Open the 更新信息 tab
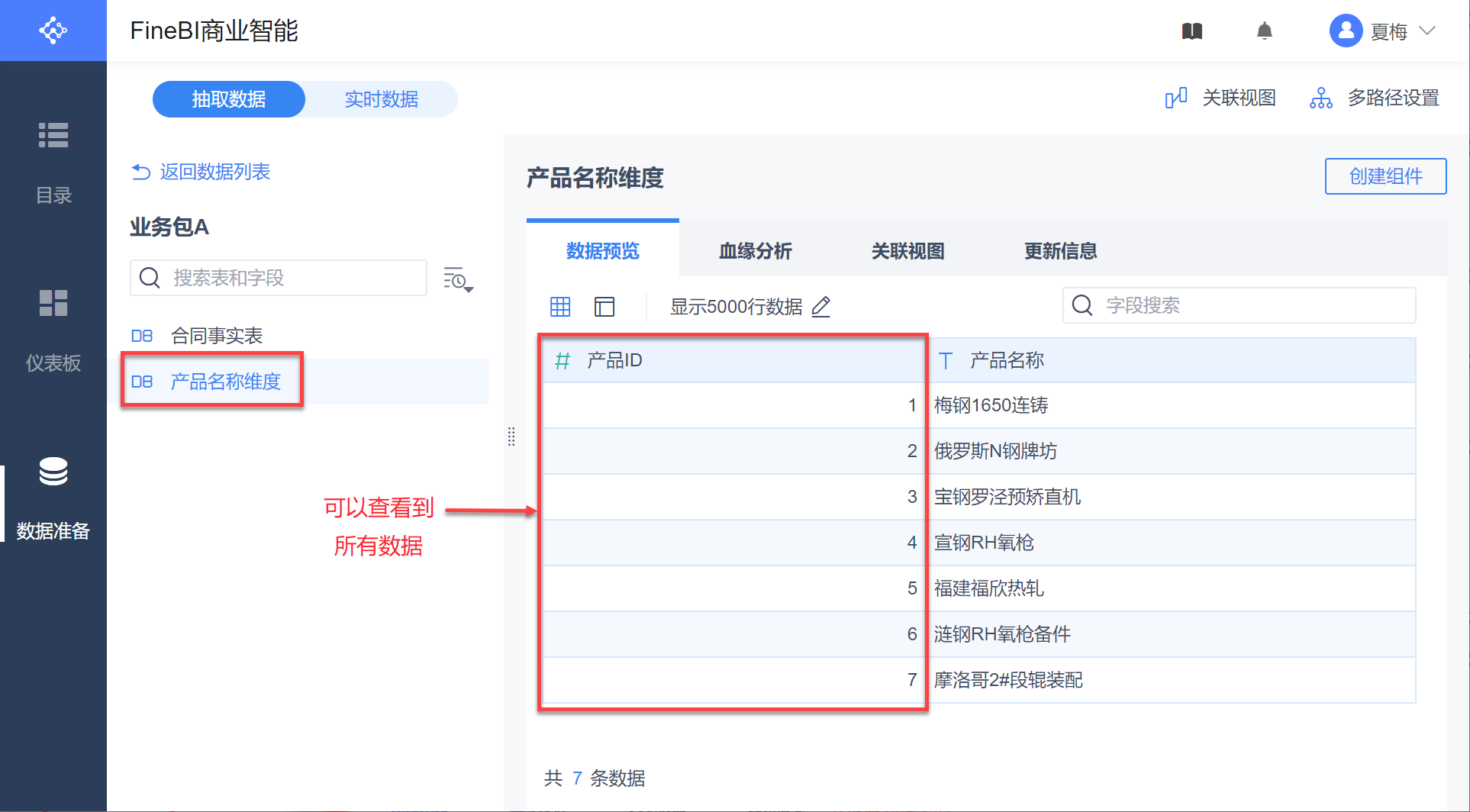1470x812 pixels. click(1060, 251)
